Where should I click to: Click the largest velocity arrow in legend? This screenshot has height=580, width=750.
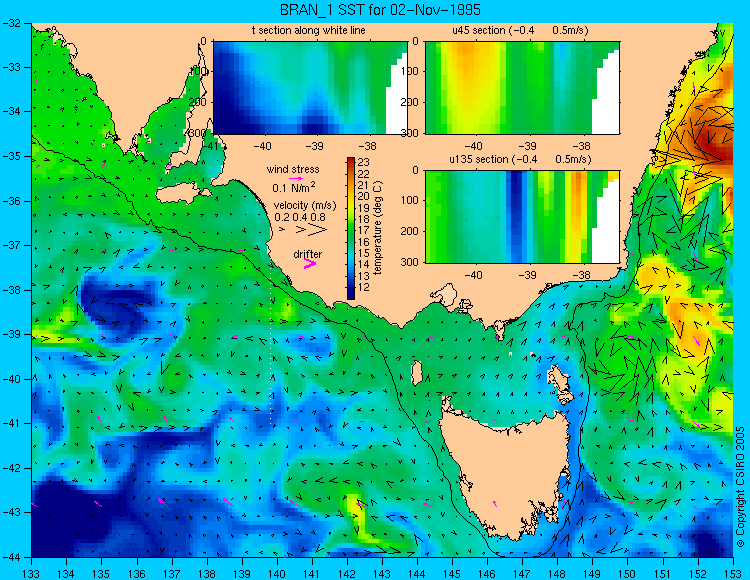[318, 230]
